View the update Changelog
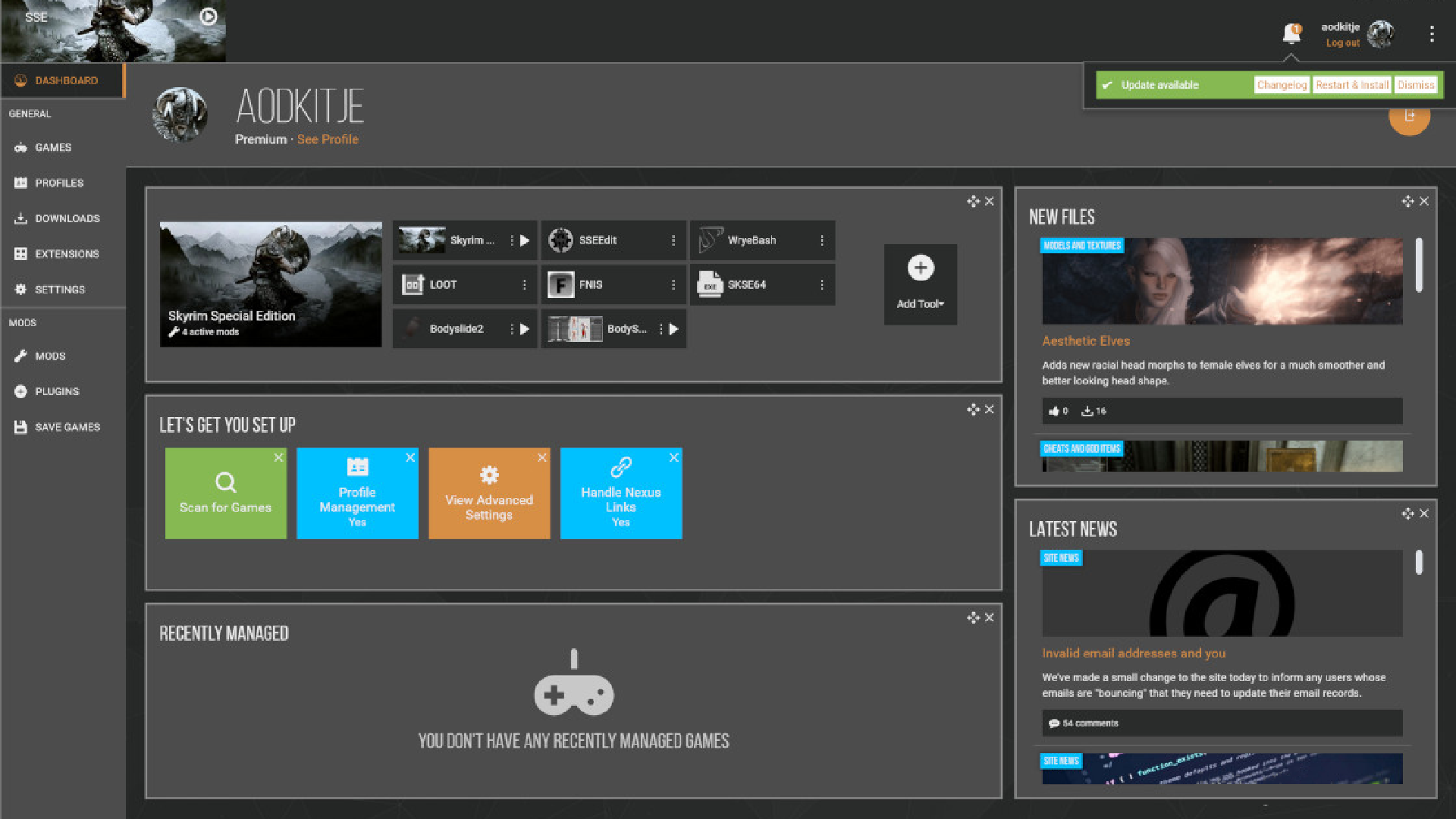Viewport: 1456px width, 819px height. [1282, 85]
